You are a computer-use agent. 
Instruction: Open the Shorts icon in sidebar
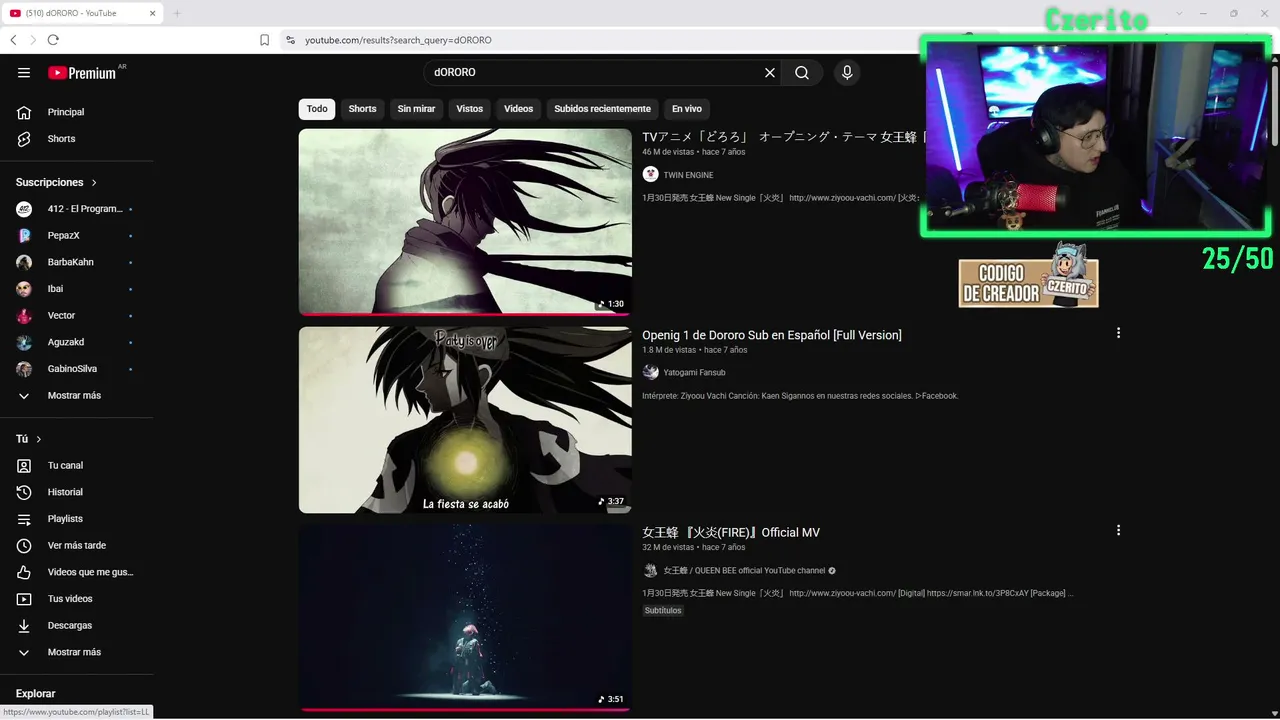click(x=24, y=139)
